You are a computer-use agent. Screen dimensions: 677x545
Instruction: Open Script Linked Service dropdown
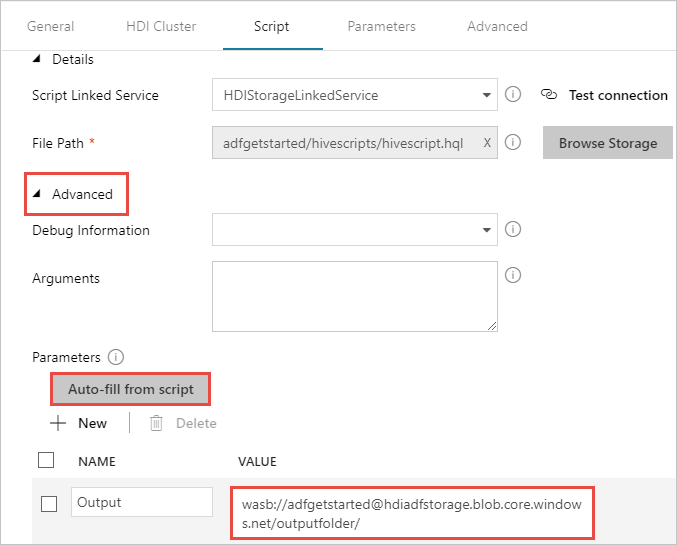487,96
